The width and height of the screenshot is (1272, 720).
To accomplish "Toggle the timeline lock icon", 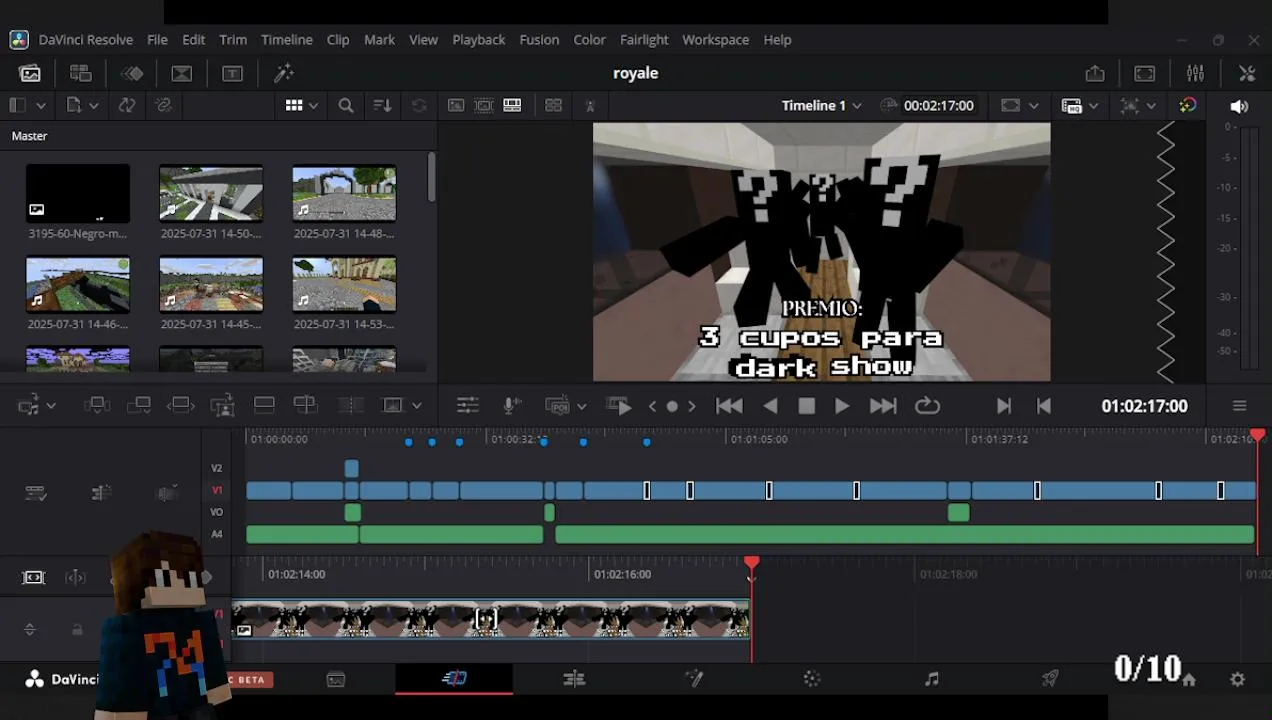I will [77, 629].
